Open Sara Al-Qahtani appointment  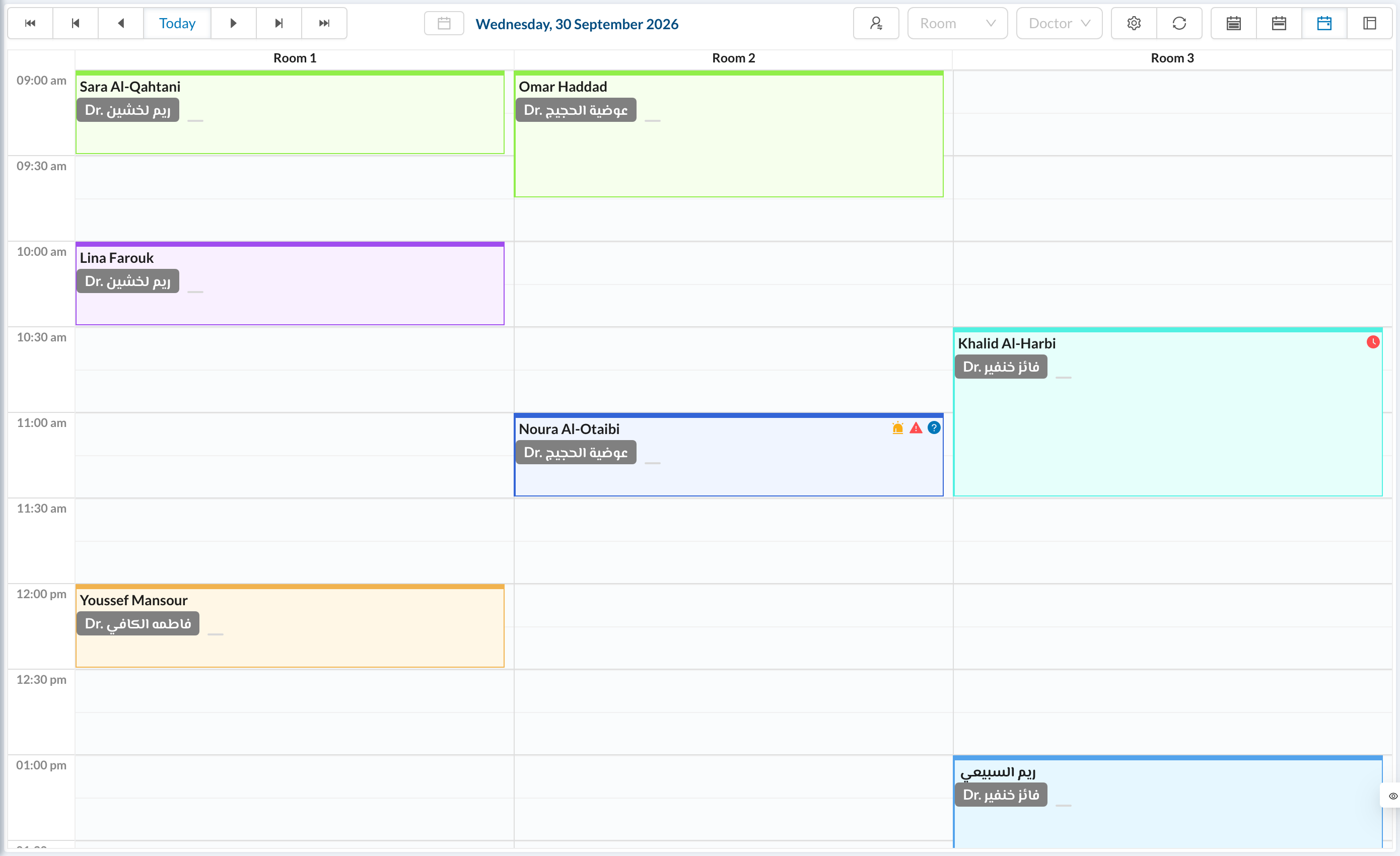[x=290, y=112]
